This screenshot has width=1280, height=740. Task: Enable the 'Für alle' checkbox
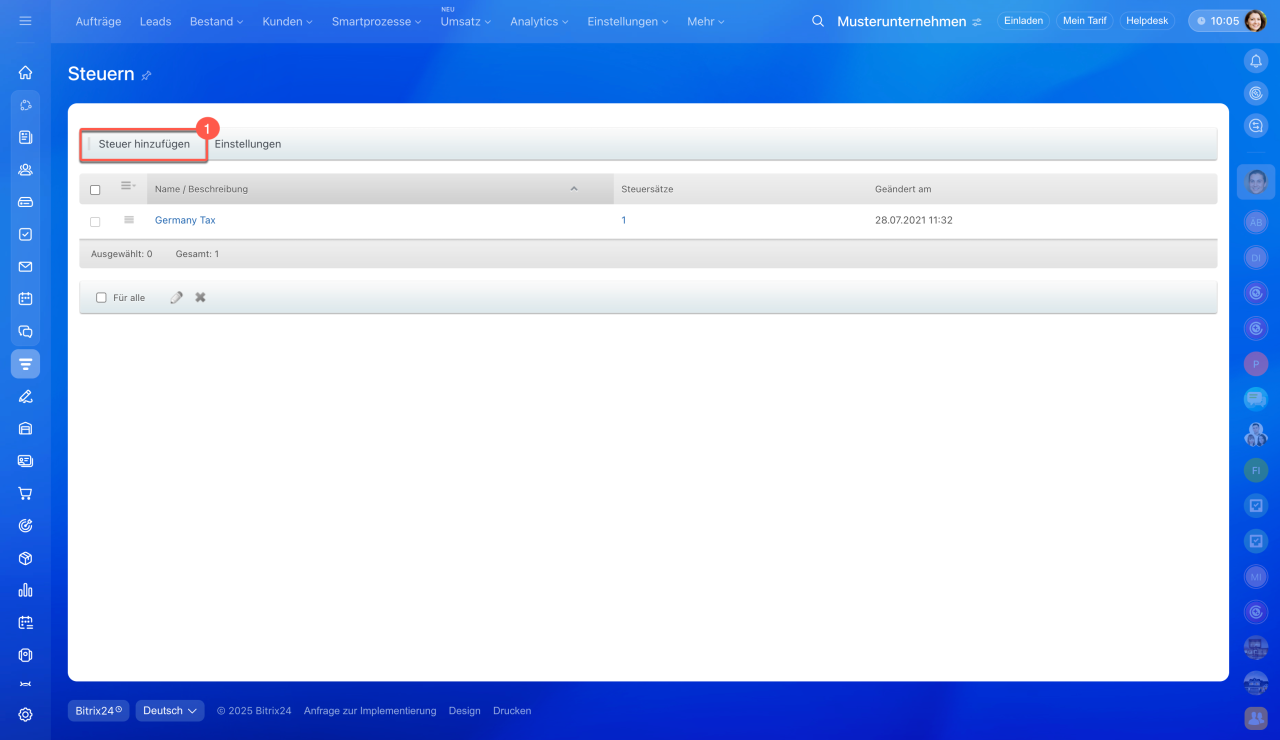pos(101,298)
